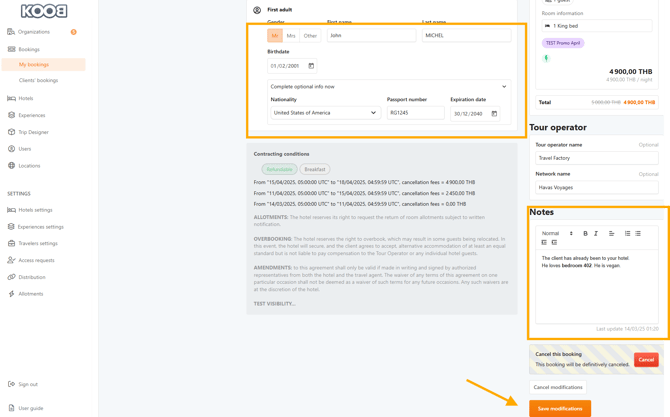Click the text alignment icon in Notes
The image size is (670, 417).
611,233
